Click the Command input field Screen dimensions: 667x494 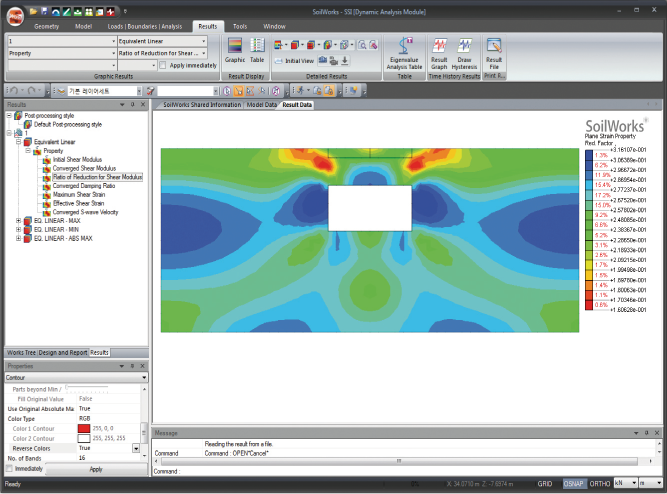[419, 471]
